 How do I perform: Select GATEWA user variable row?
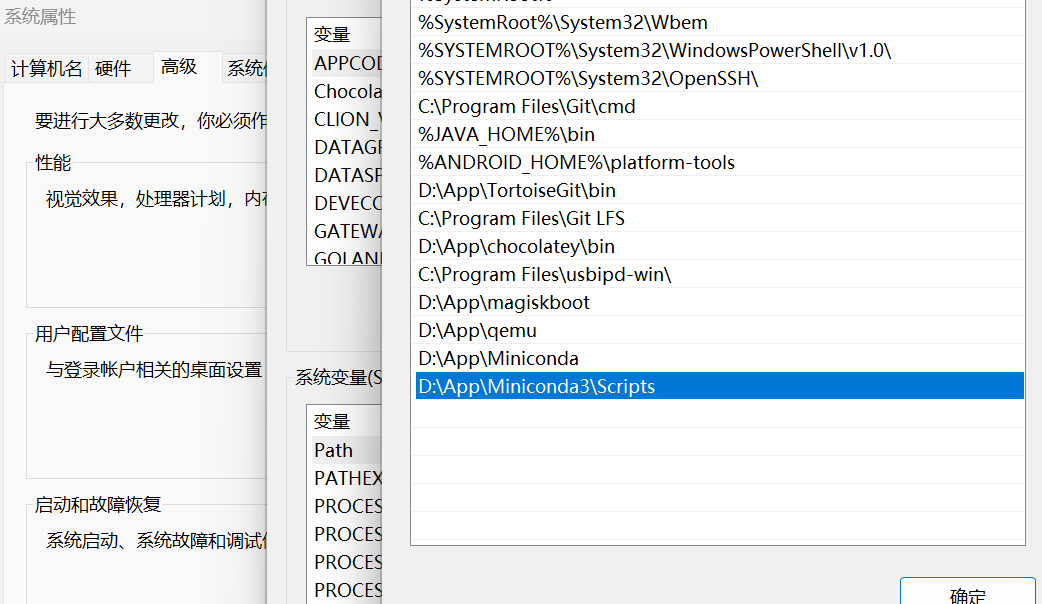click(345, 231)
